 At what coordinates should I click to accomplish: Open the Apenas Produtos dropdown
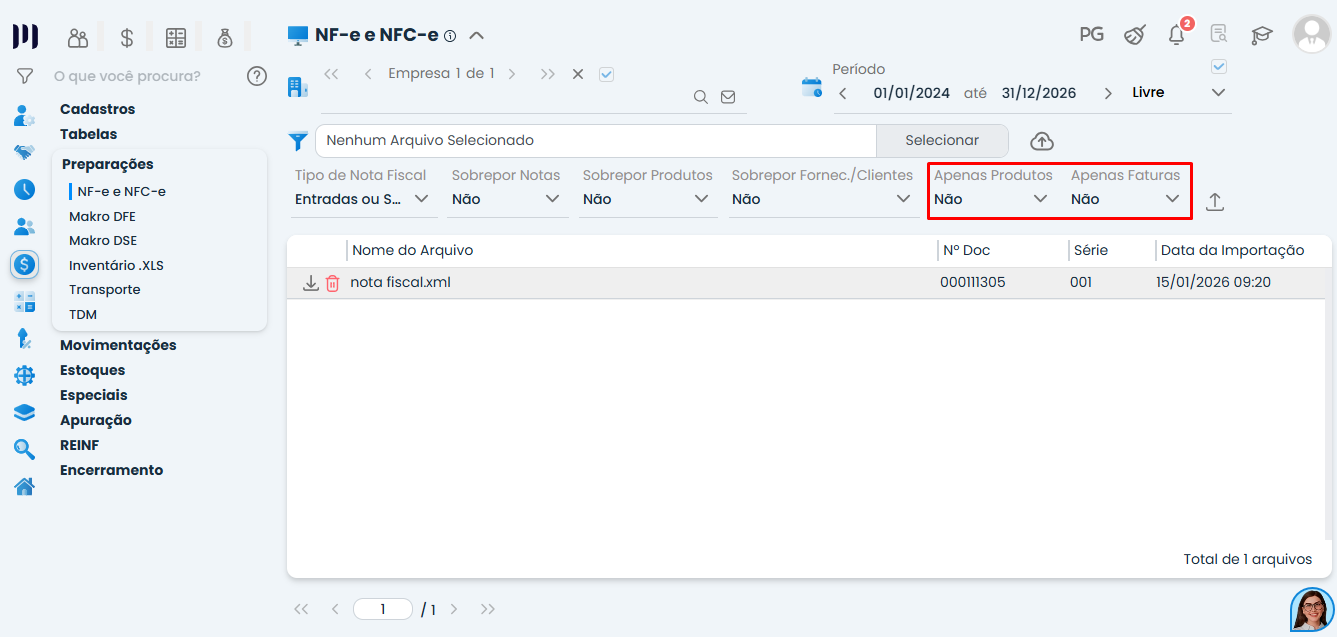click(x=992, y=199)
